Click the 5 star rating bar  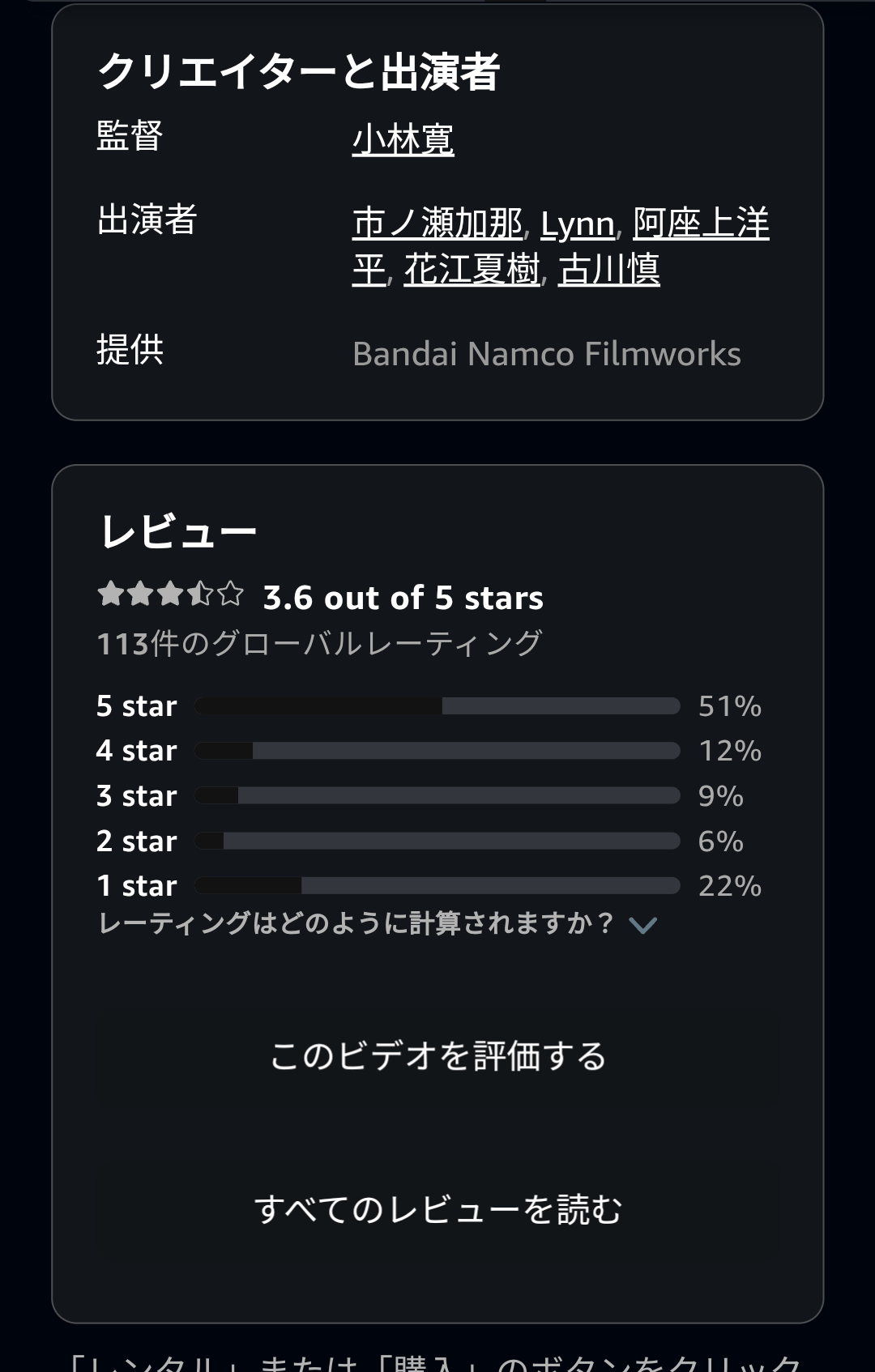click(437, 706)
